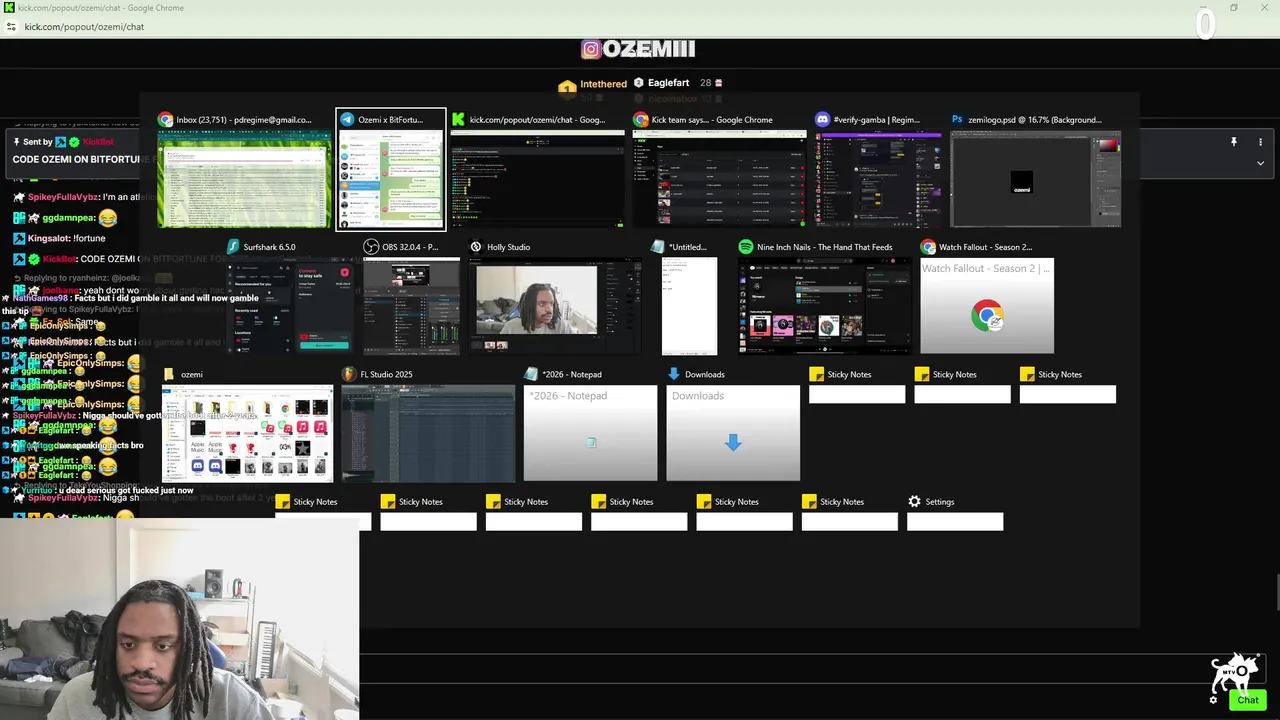
Task: Select the Downloads window thumbnail
Action: (x=733, y=433)
